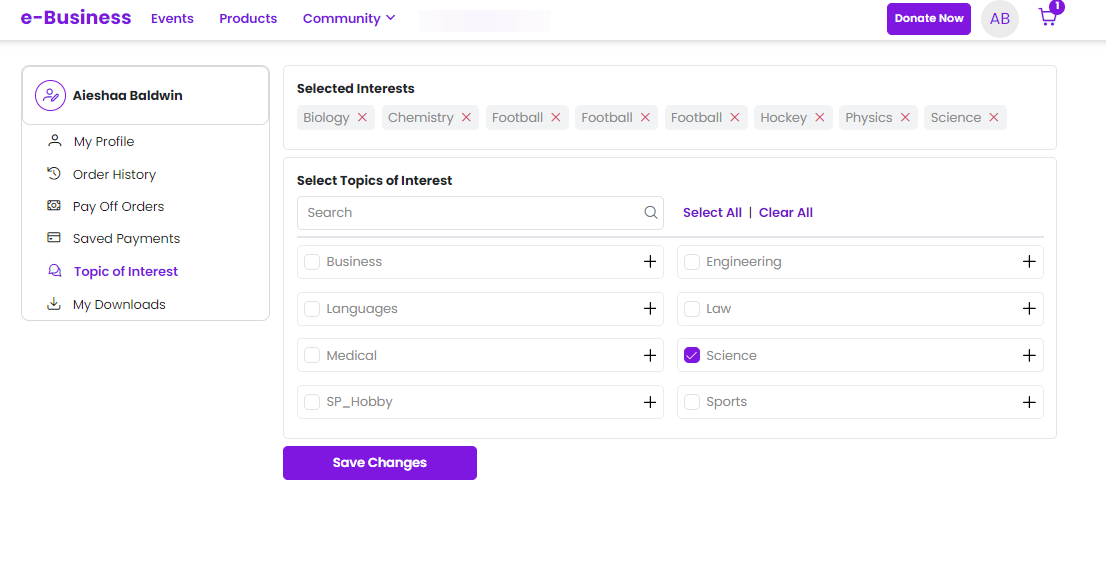Go to Products in the top navigation
1106x561 pixels.
[248, 18]
